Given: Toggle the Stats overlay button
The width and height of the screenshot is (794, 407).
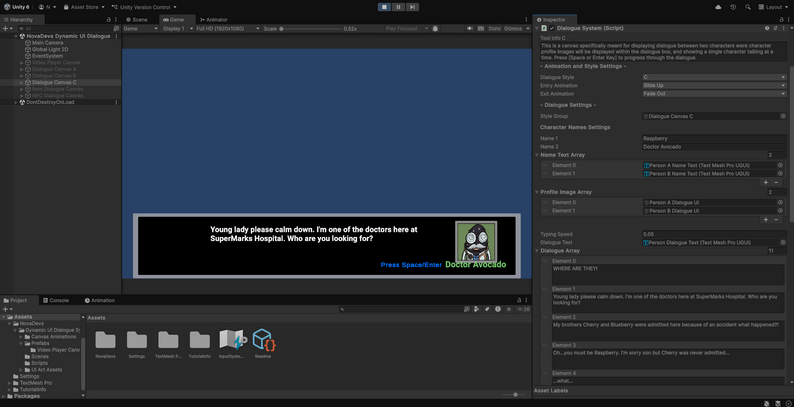Looking at the screenshot, I should (x=494, y=29).
